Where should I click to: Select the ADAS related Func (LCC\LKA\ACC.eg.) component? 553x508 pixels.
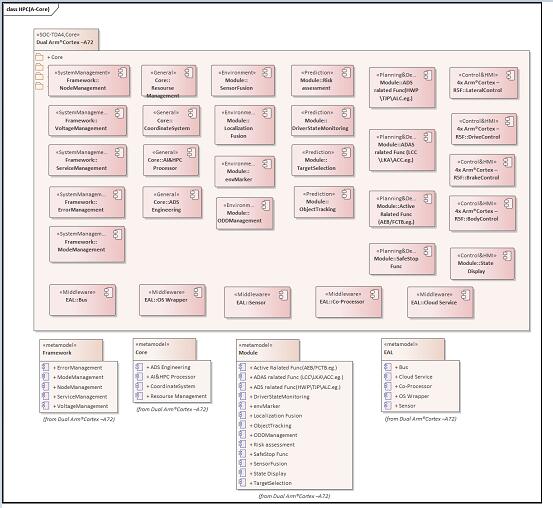tap(402, 150)
